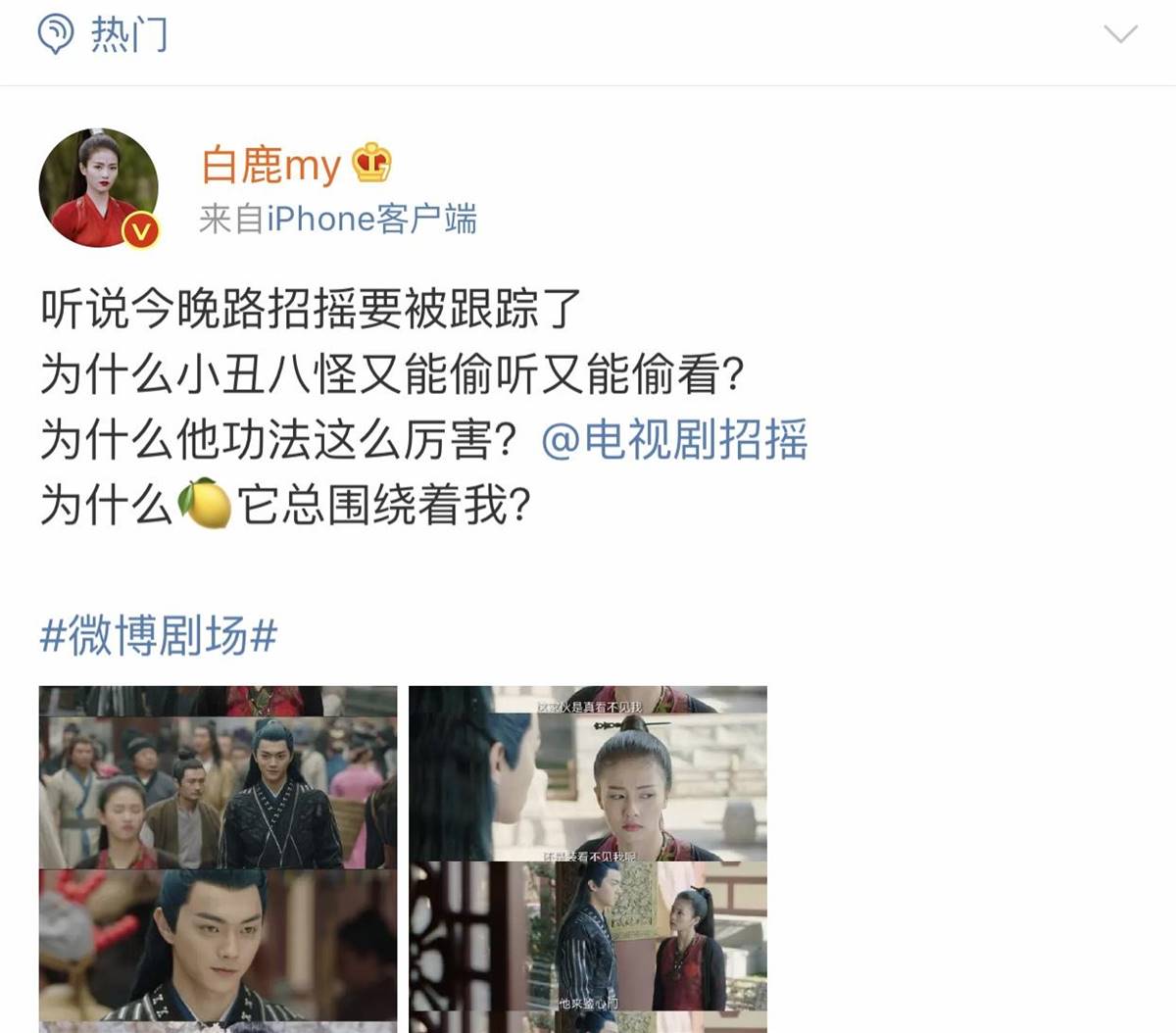The width and height of the screenshot is (1176, 1033).
Task: Tap the hot topics bubble icon
Action: point(56,35)
